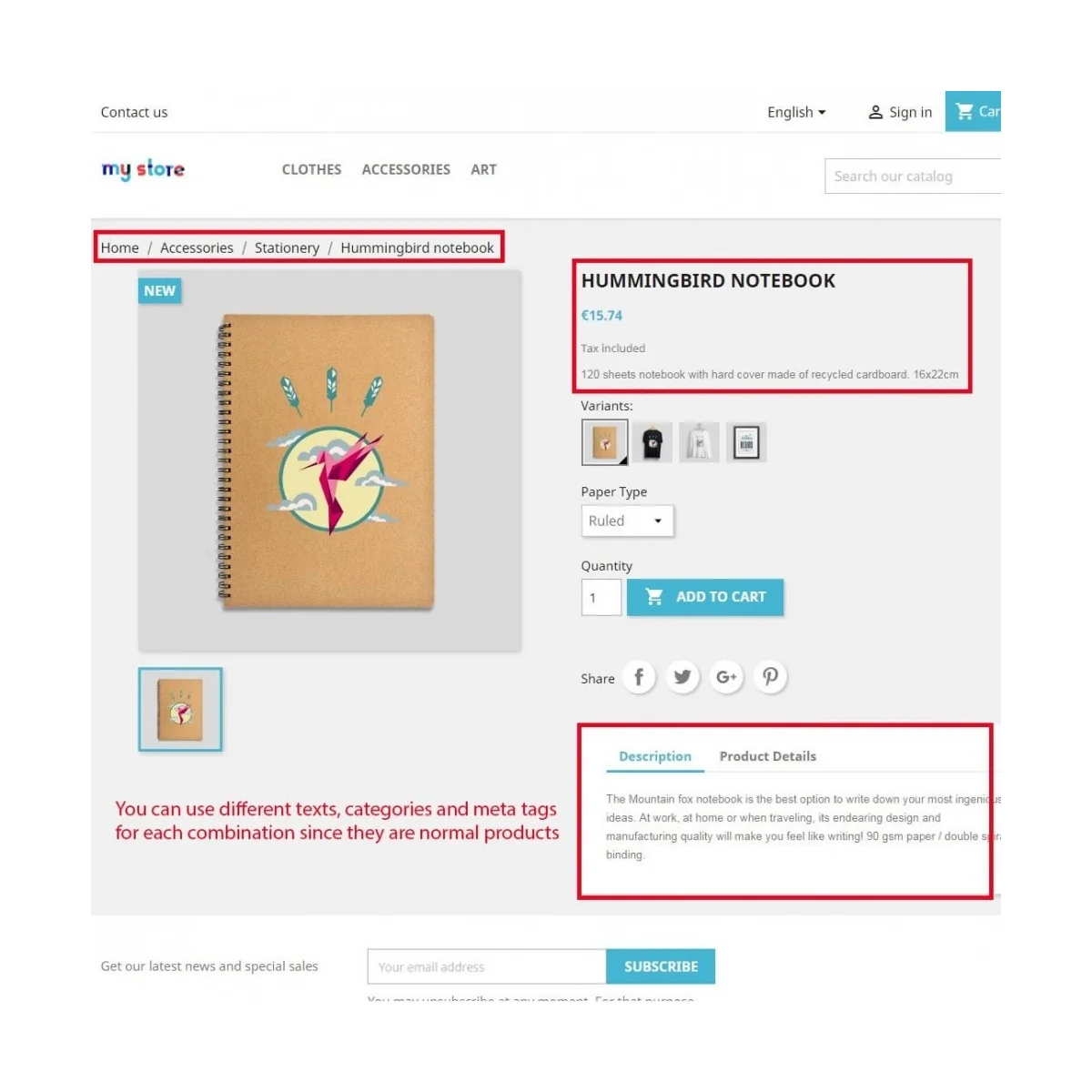The image size is (1092, 1092).
Task: Switch to the Product Details tab
Action: pos(767,756)
